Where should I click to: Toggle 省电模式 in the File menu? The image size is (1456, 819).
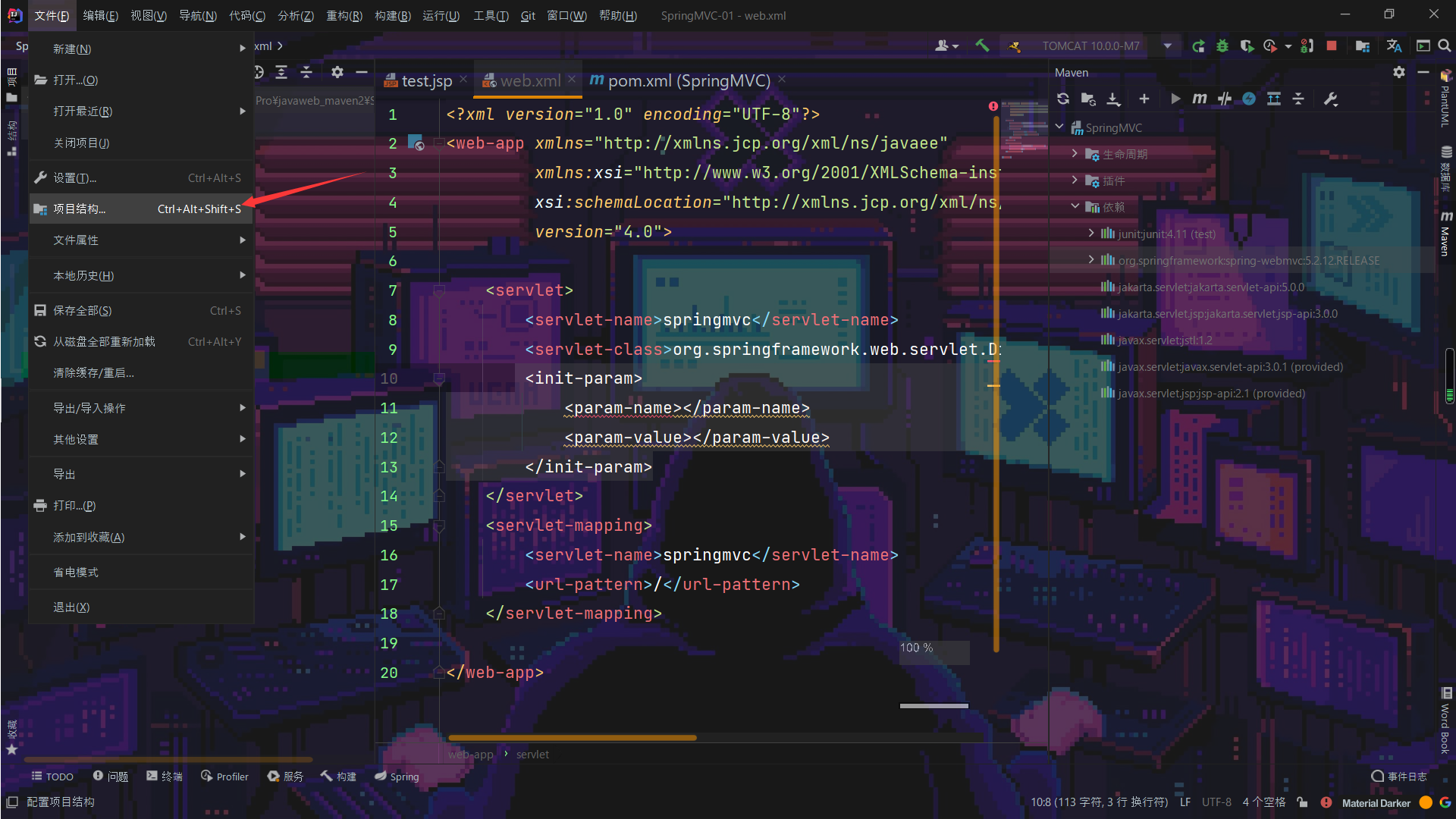(76, 572)
